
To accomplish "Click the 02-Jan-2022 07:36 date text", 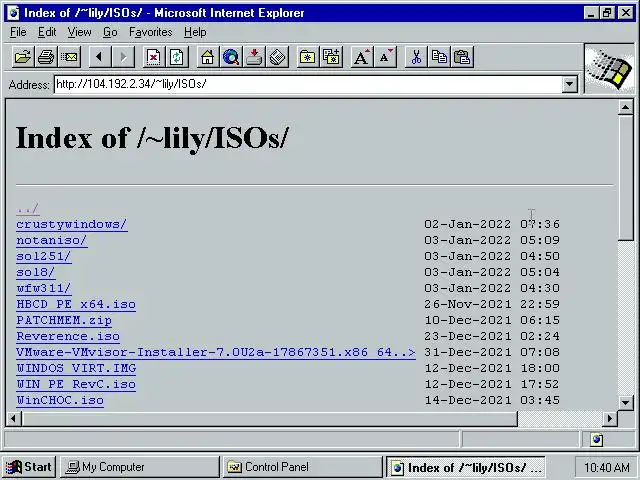I will coord(492,224).
